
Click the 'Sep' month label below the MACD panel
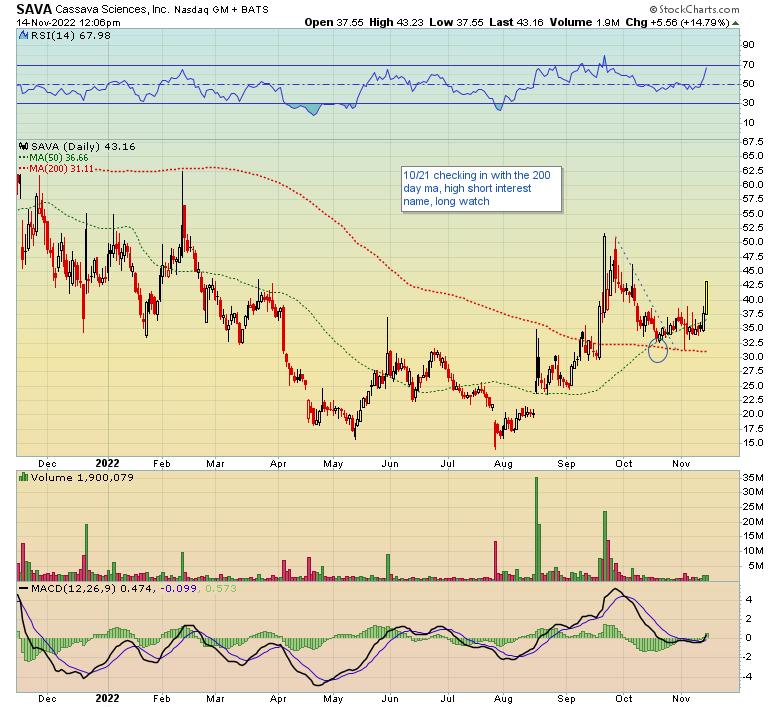point(566,699)
